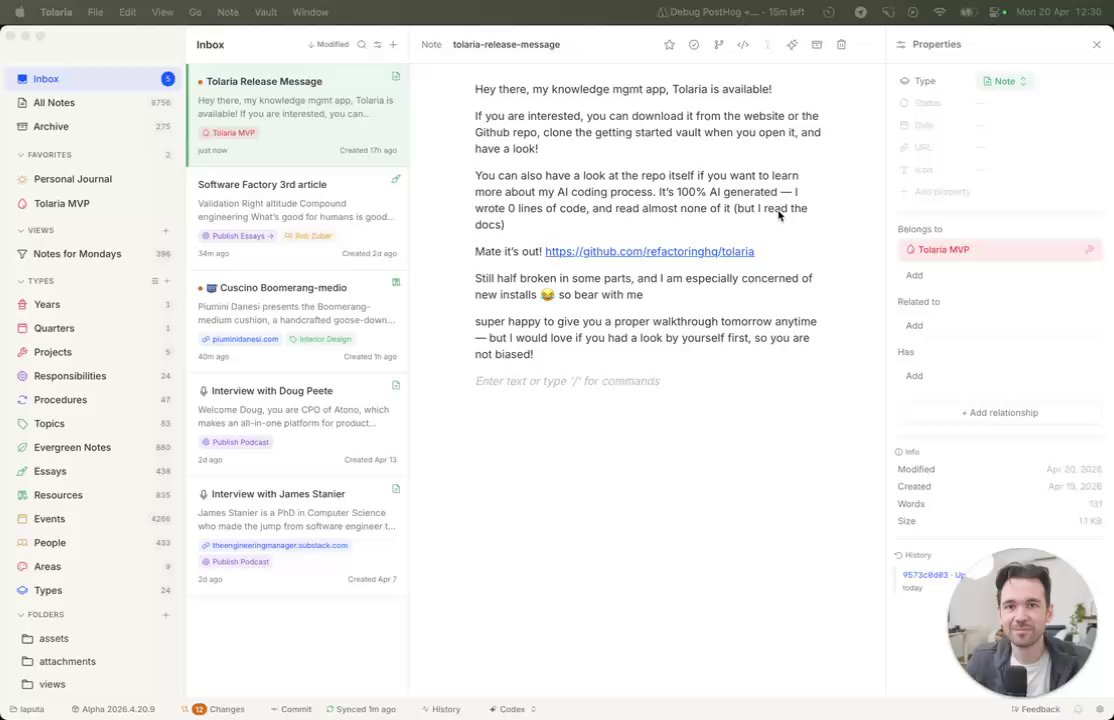Image resolution: width=1114 pixels, height=720 pixels.
Task: Select All Notes in sidebar
Action: pyautogui.click(x=93, y=103)
